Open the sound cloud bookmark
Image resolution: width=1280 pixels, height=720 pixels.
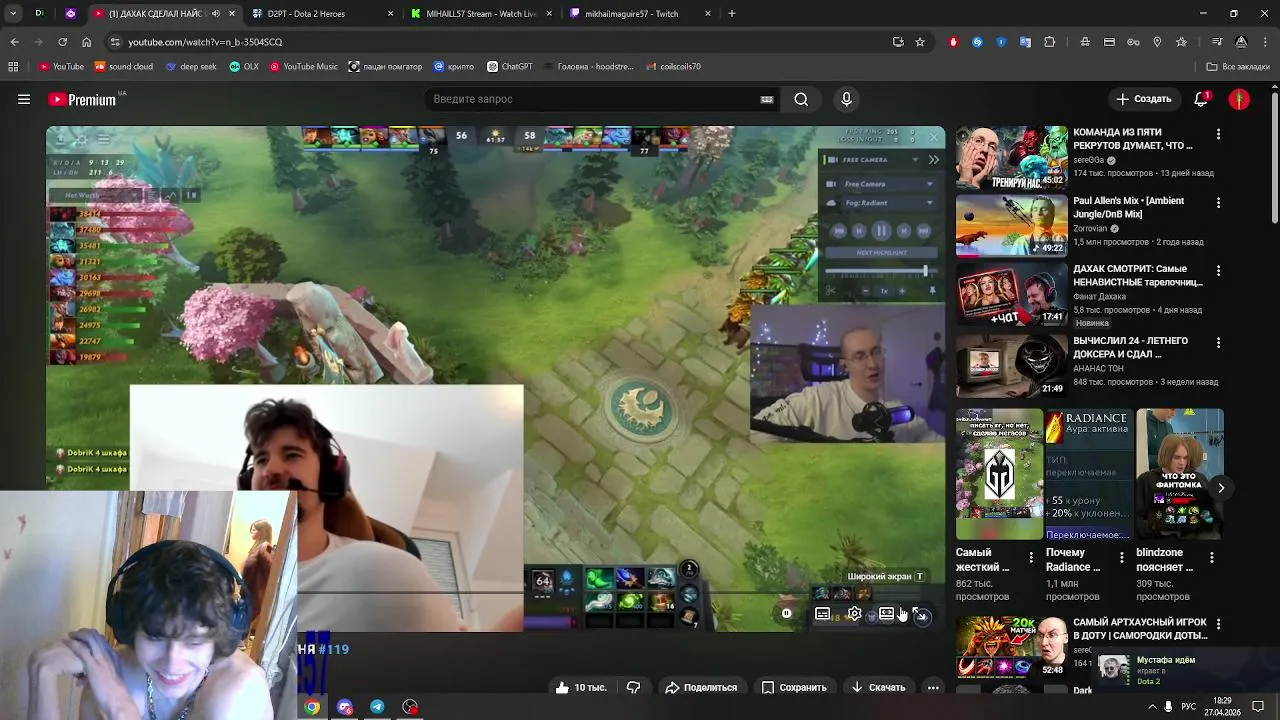124,67
